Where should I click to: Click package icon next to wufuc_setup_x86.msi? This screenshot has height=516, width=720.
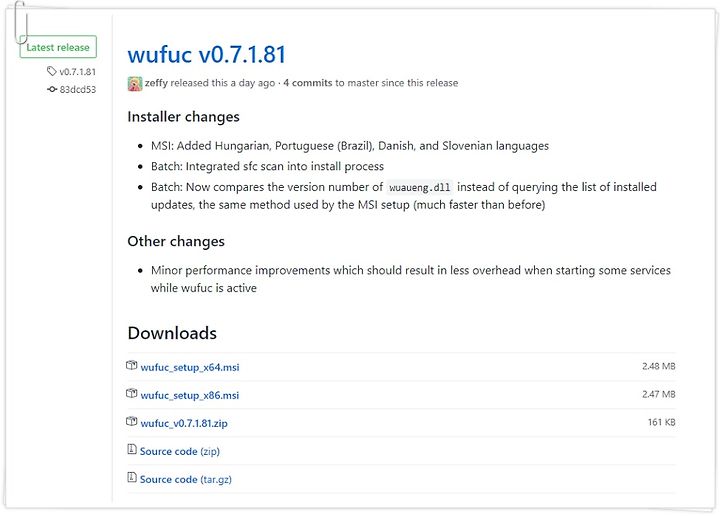coord(132,394)
